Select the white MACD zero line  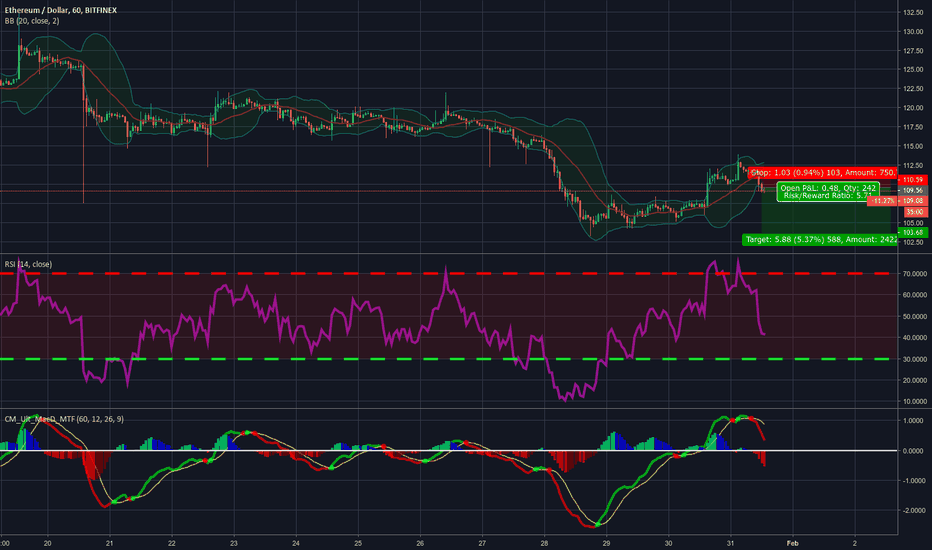click(449, 451)
